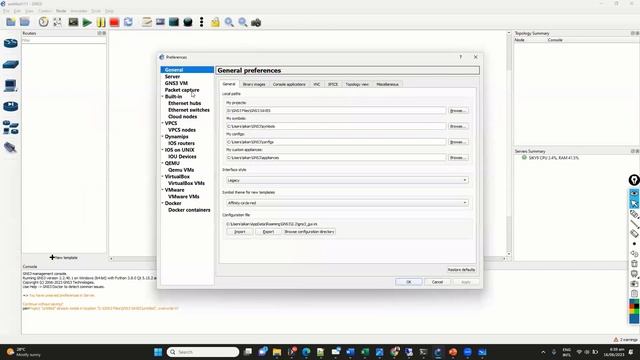This screenshot has height=360, width=640.
Task: Click Browse next to My projects path
Action: click(458, 111)
